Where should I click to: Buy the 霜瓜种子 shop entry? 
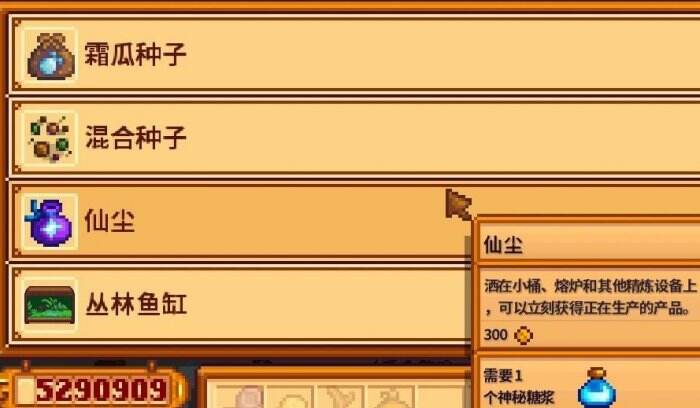click(x=355, y=54)
